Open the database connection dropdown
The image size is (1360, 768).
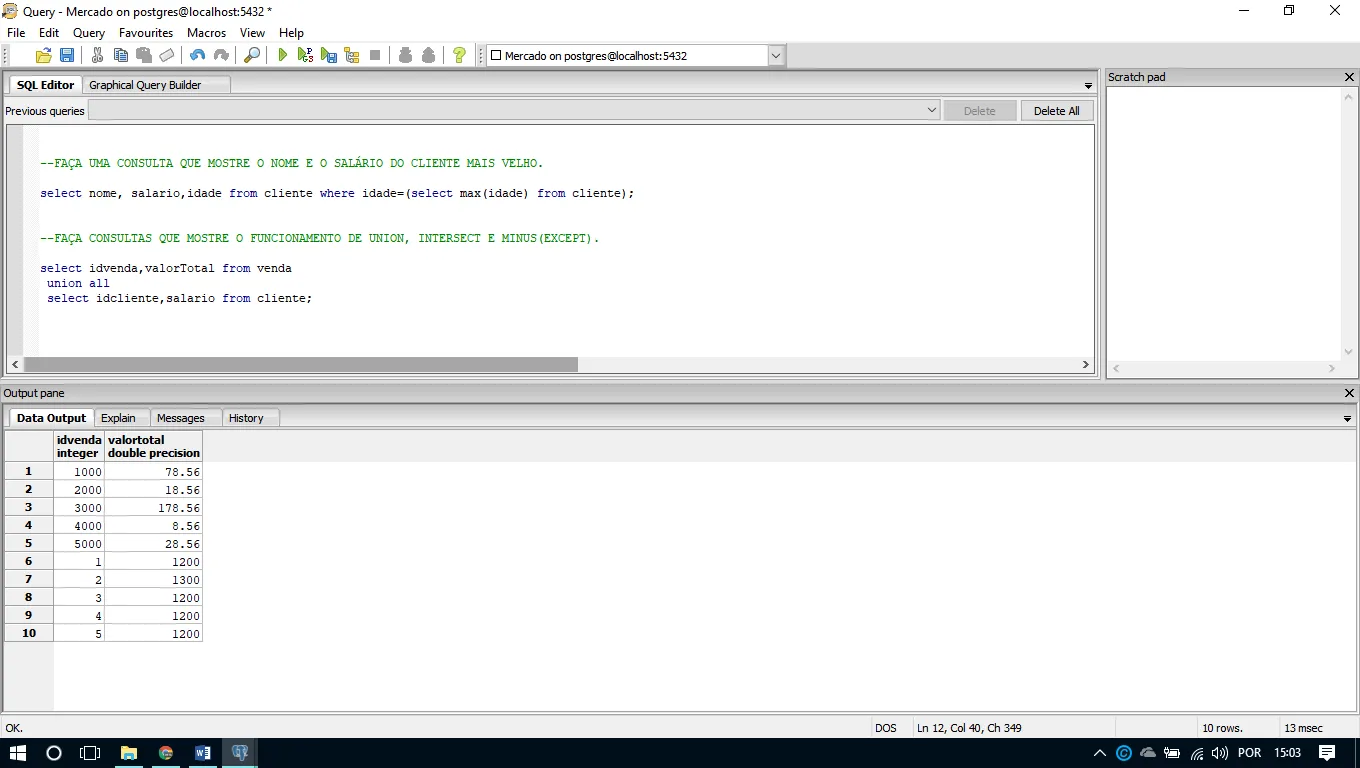coord(776,56)
